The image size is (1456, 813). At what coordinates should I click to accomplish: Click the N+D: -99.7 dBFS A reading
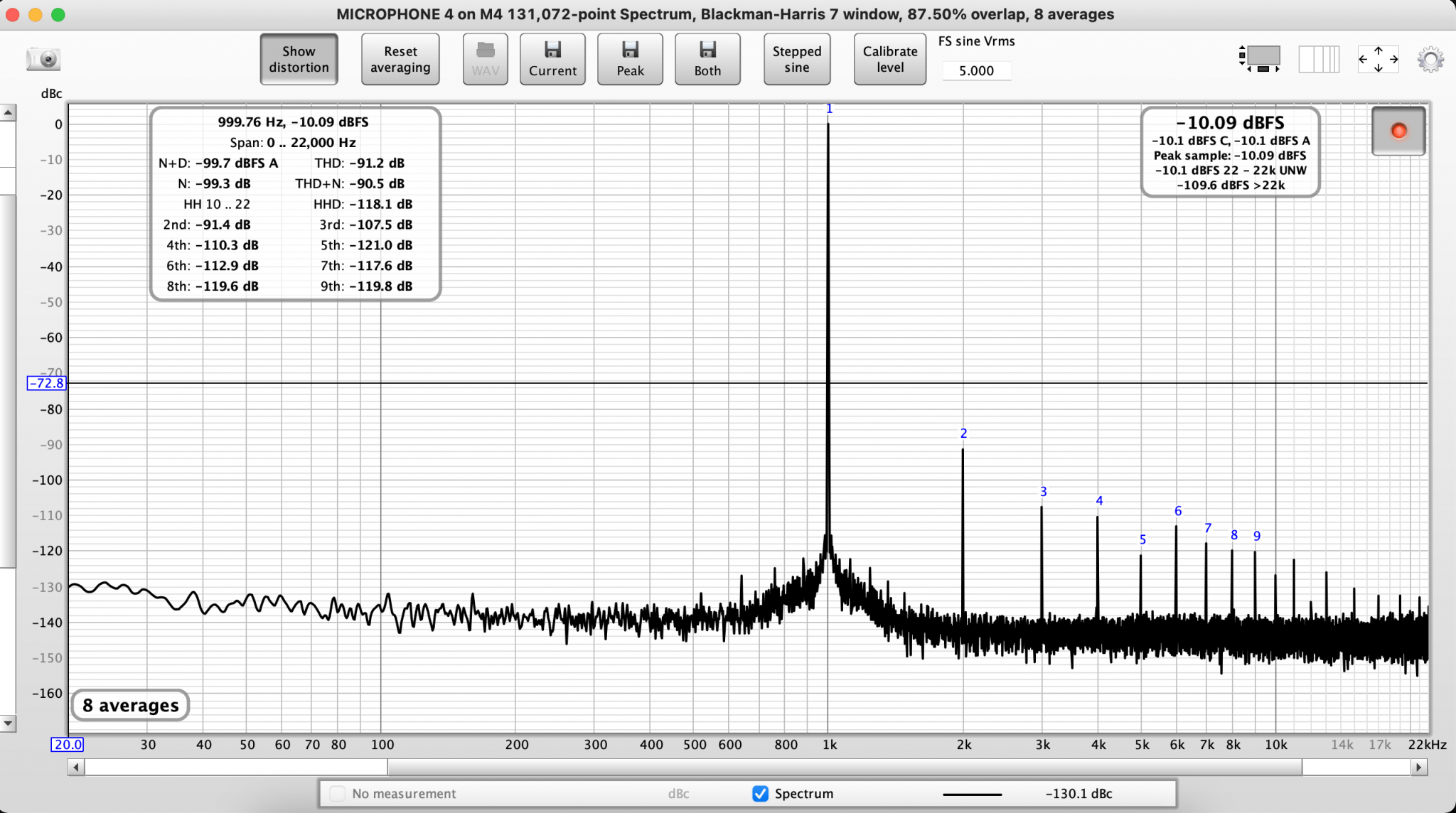218,163
